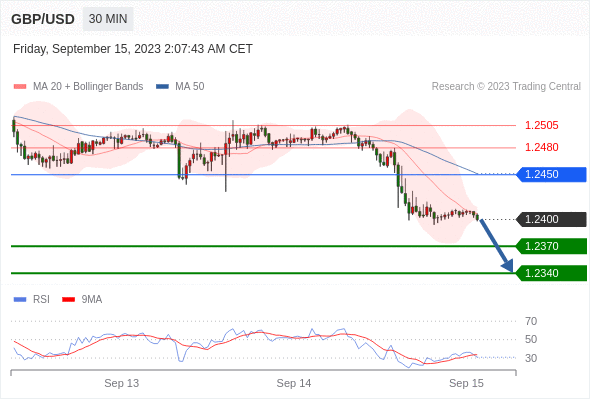Click the MA 50 legend blue swatch
This screenshot has height=400, width=590.
click(x=162, y=87)
